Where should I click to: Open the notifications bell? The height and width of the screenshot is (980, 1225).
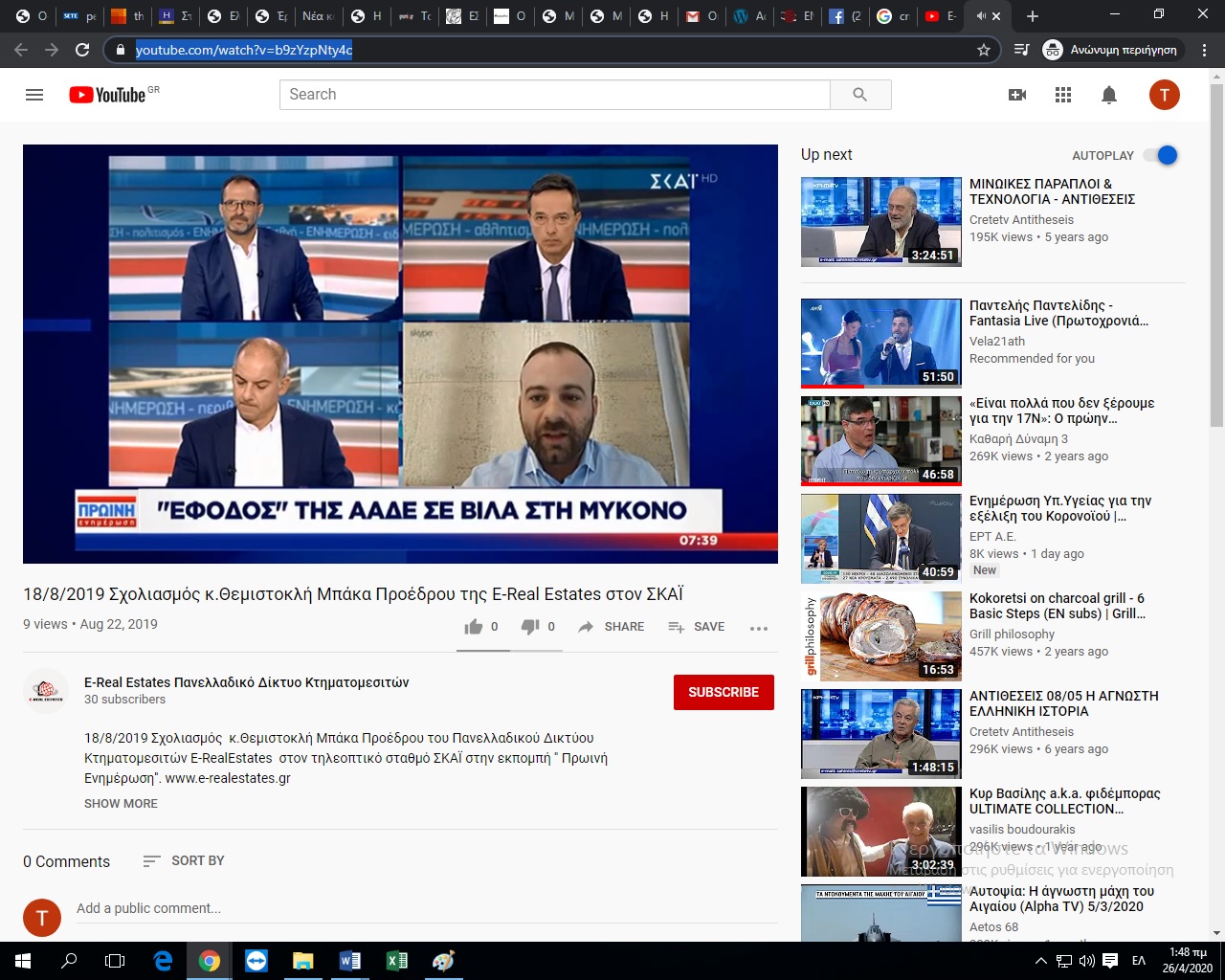click(x=1109, y=95)
